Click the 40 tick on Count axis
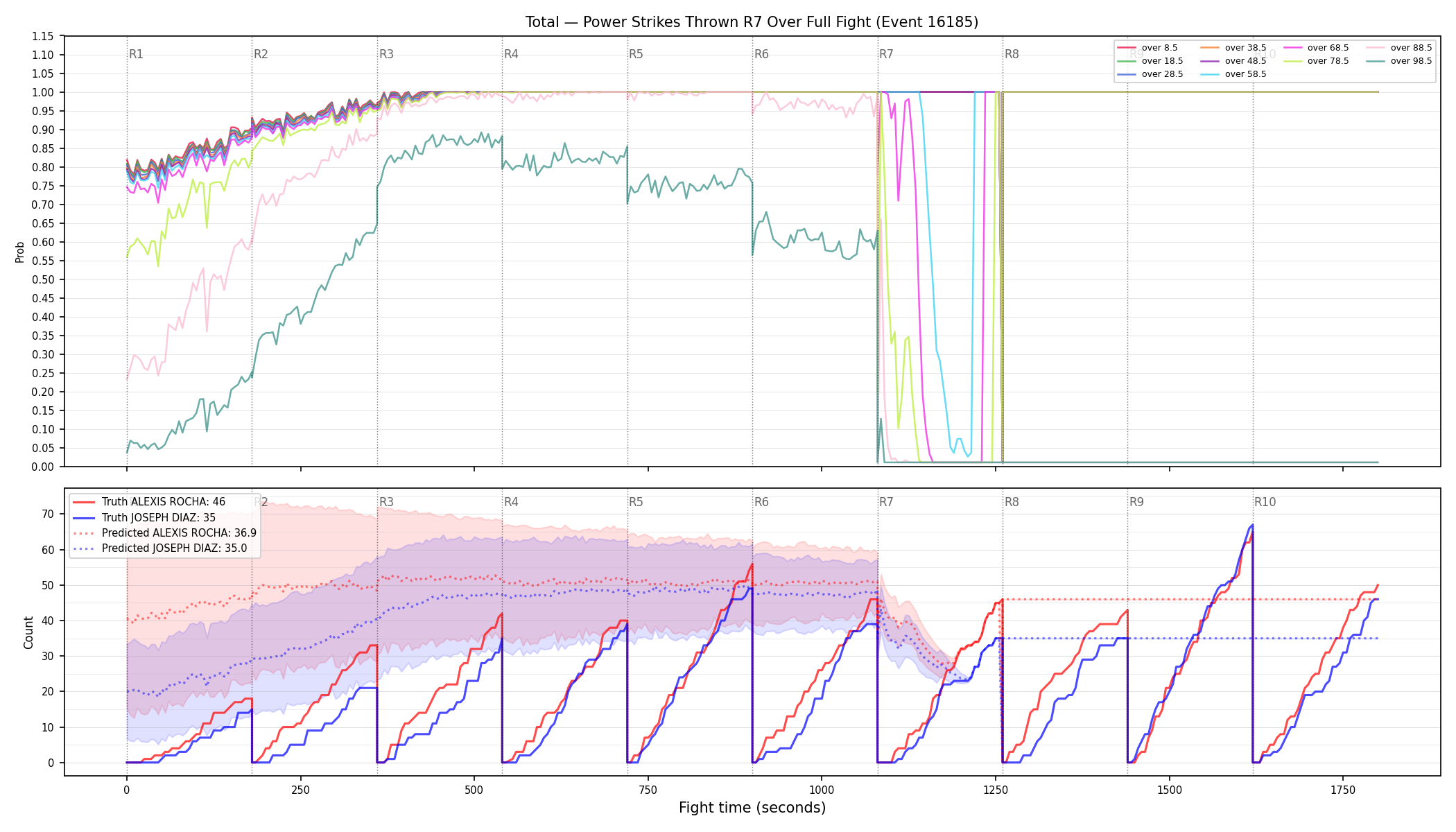This screenshot has height=832, width=1456. (48, 621)
